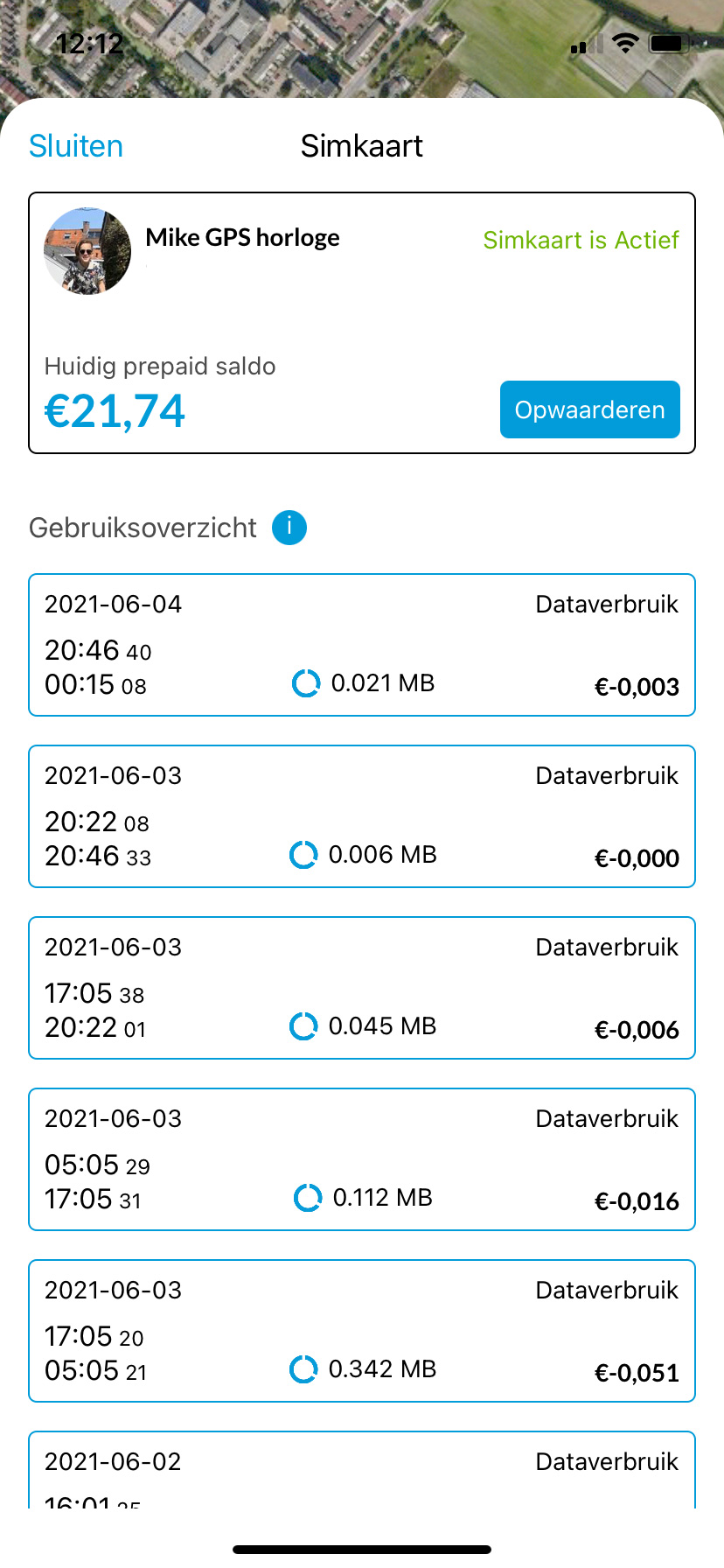
Task: Tap the prepaid balance amount €21,74
Action: coord(115,411)
